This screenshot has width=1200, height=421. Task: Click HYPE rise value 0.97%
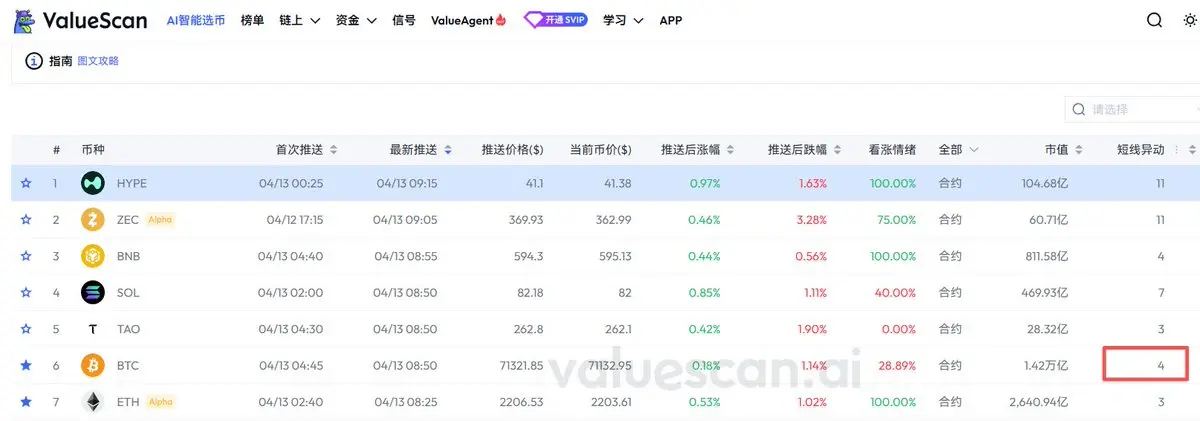705,183
